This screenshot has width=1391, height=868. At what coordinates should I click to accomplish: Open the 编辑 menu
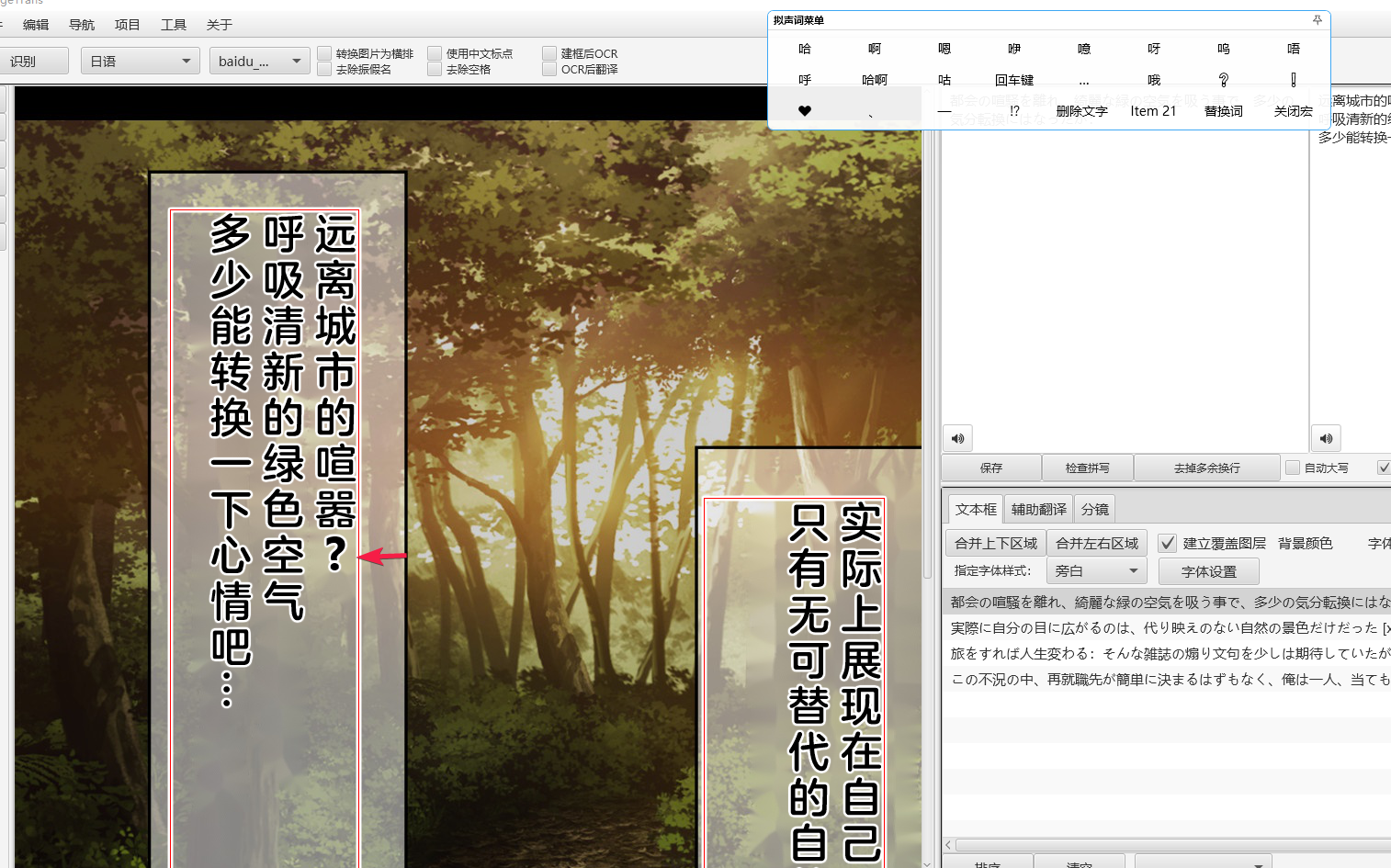[x=36, y=25]
